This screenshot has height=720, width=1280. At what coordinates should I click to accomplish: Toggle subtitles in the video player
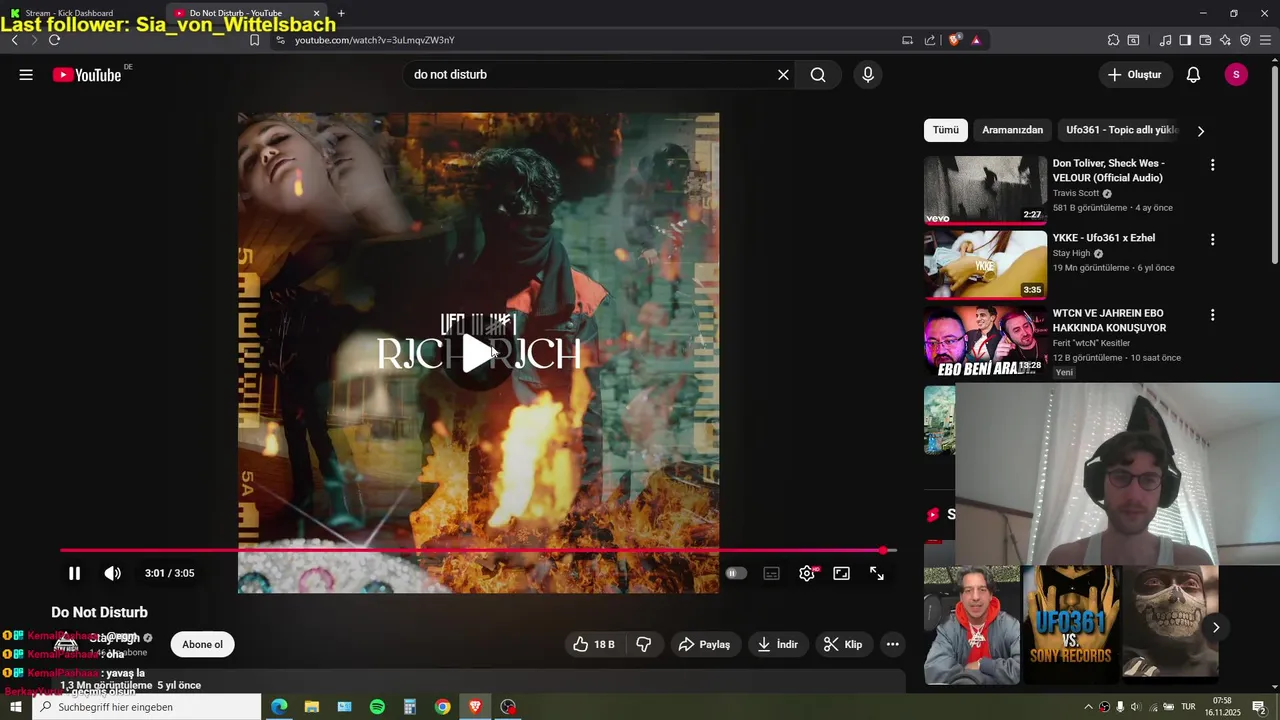pyautogui.click(x=772, y=573)
